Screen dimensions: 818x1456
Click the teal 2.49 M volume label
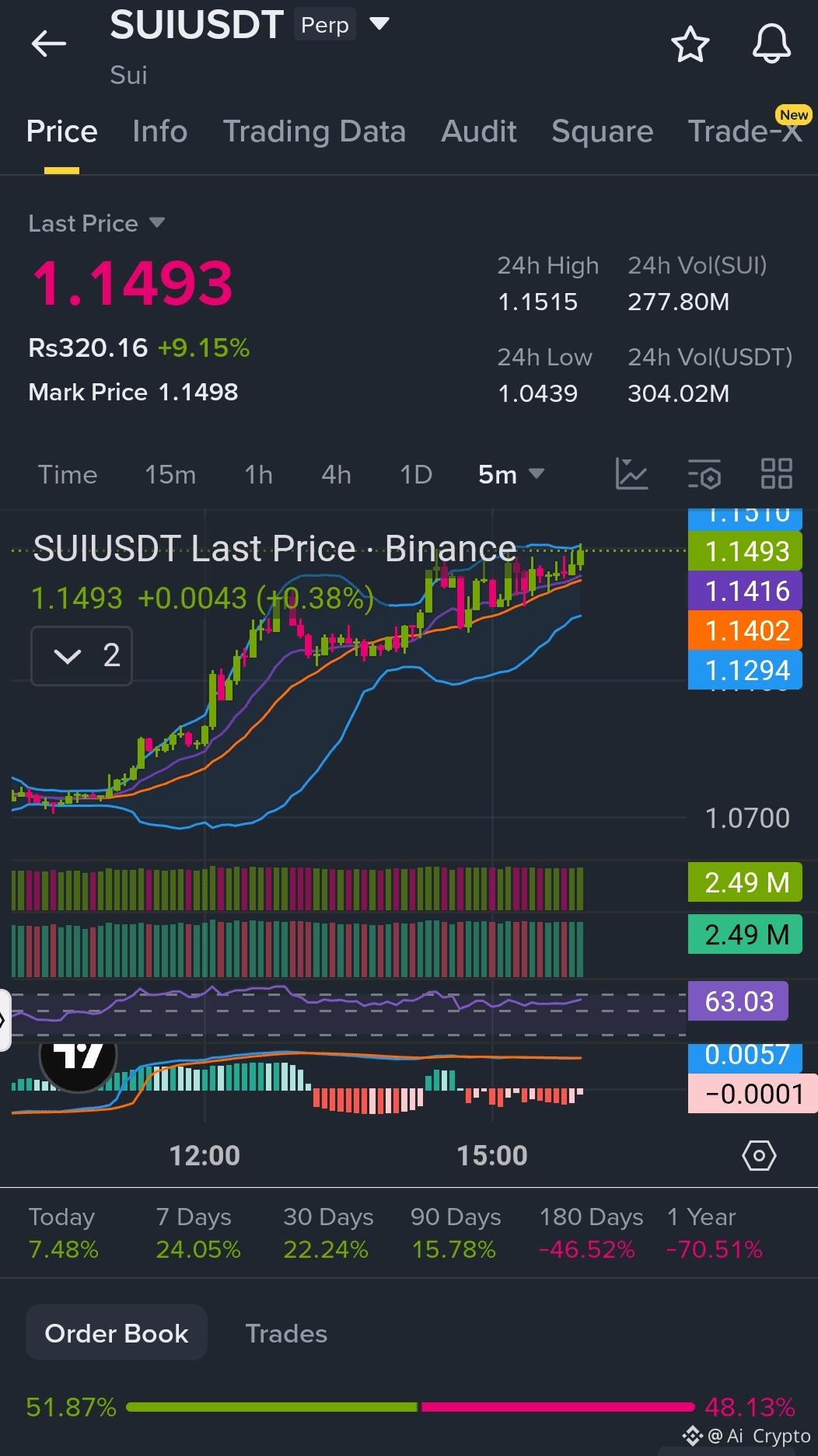click(x=745, y=934)
